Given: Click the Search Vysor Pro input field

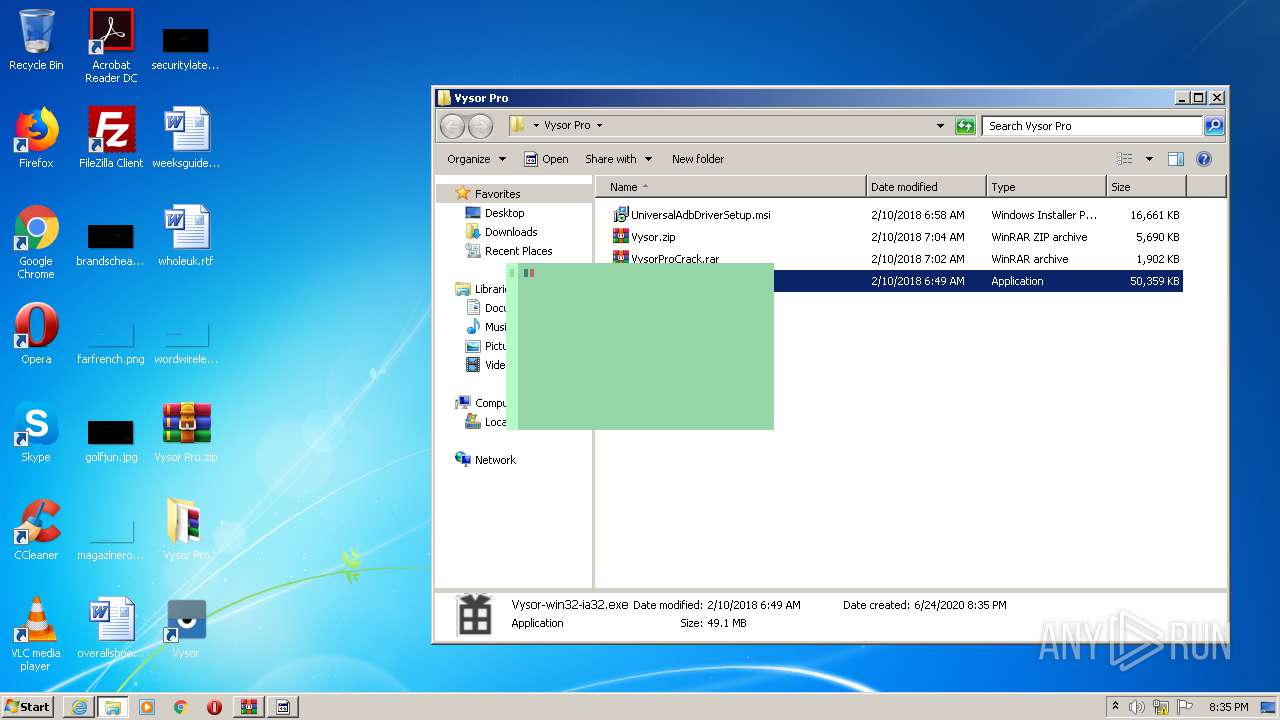Looking at the screenshot, I should [x=1092, y=126].
